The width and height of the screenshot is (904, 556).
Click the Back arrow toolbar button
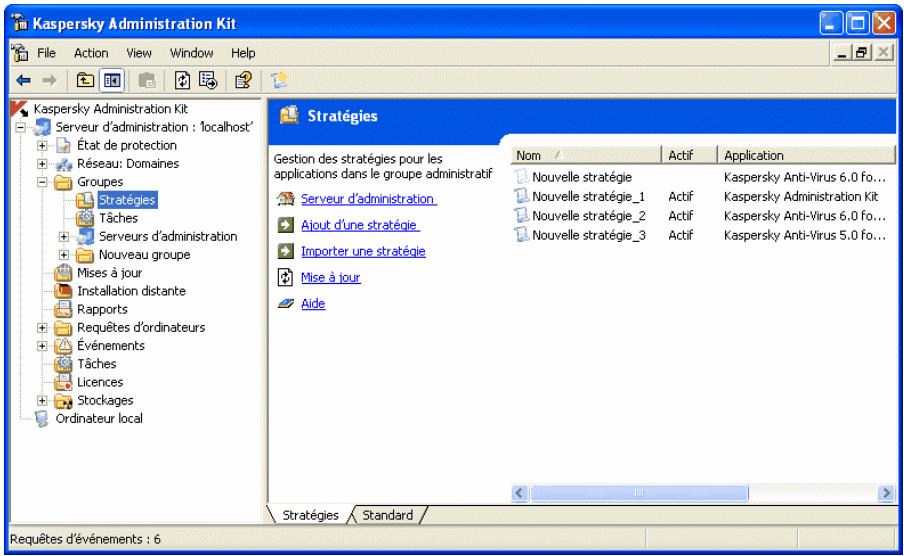tap(23, 80)
